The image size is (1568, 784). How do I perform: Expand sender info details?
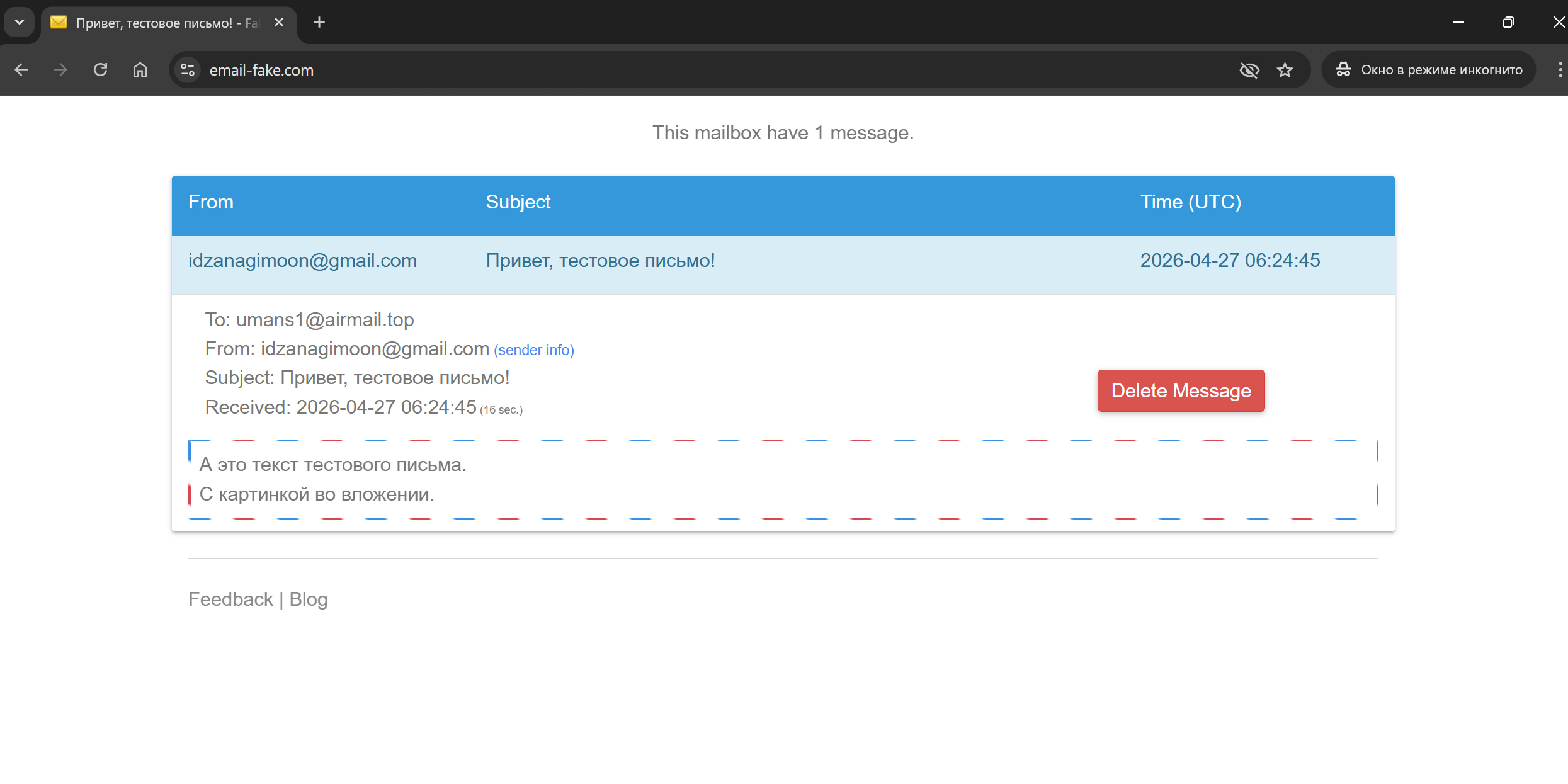click(x=533, y=349)
